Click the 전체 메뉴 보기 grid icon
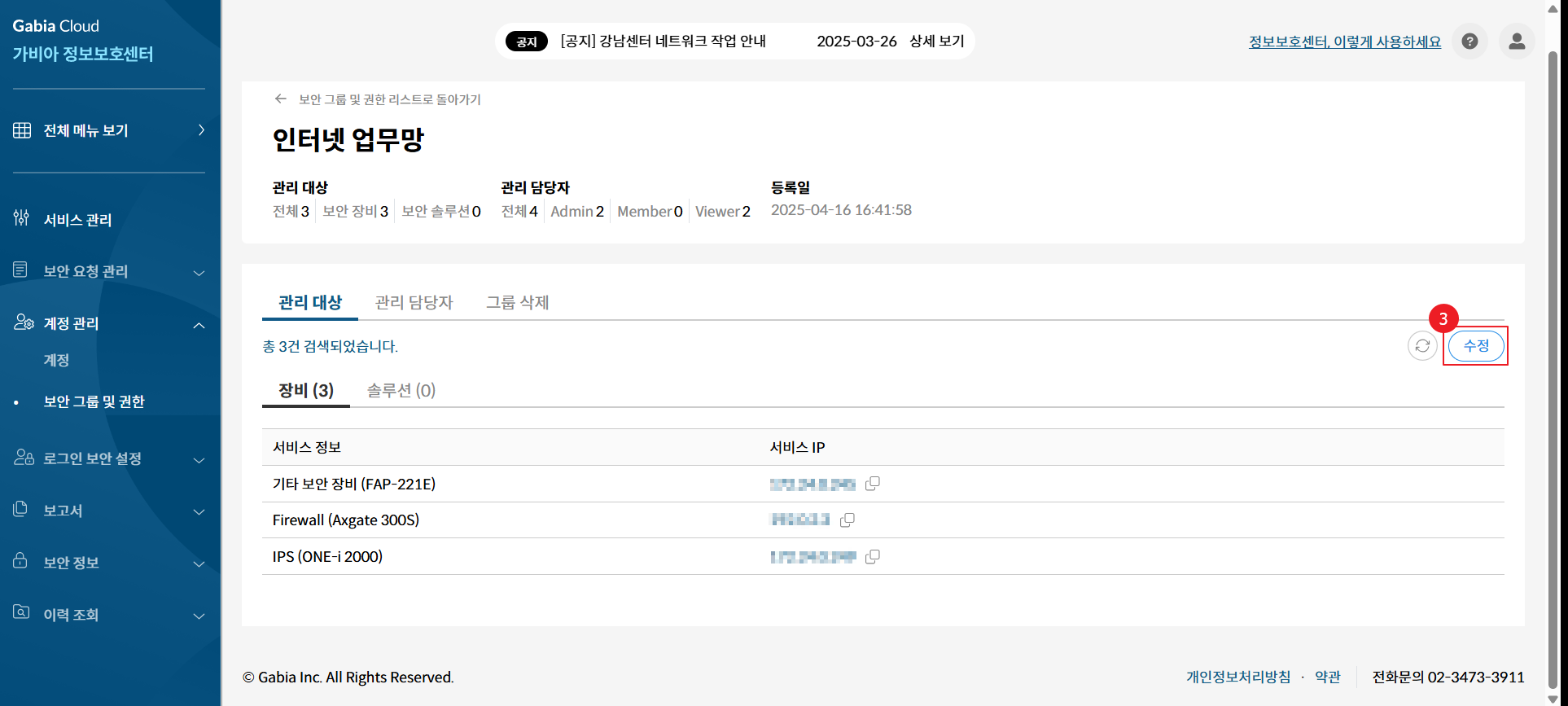This screenshot has height=706, width=1568. coord(22,130)
